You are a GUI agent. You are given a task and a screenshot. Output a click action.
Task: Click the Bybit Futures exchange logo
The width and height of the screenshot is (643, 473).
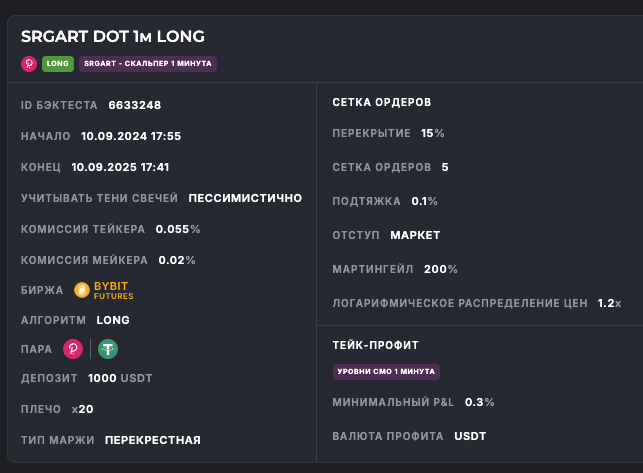[x=103, y=291]
